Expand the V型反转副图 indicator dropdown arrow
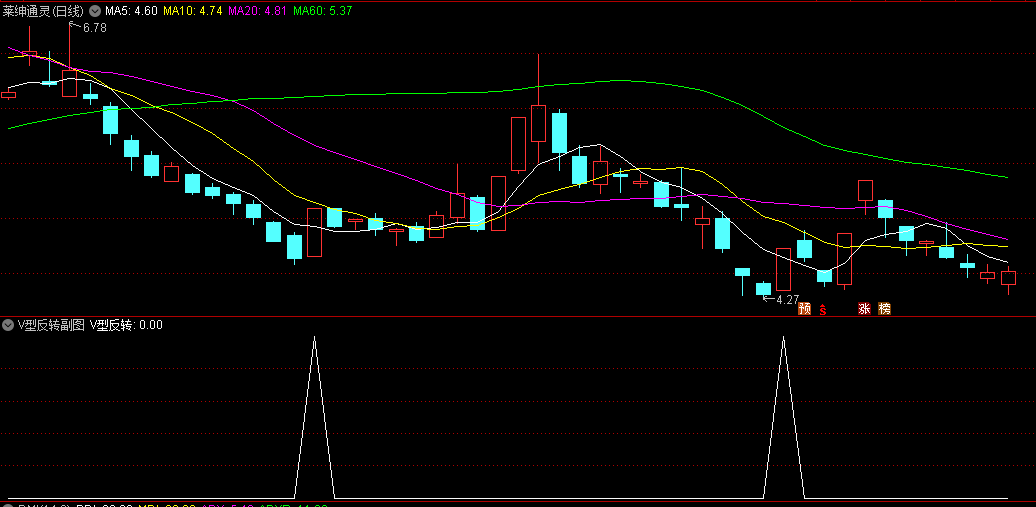 pyautogui.click(x=9, y=325)
